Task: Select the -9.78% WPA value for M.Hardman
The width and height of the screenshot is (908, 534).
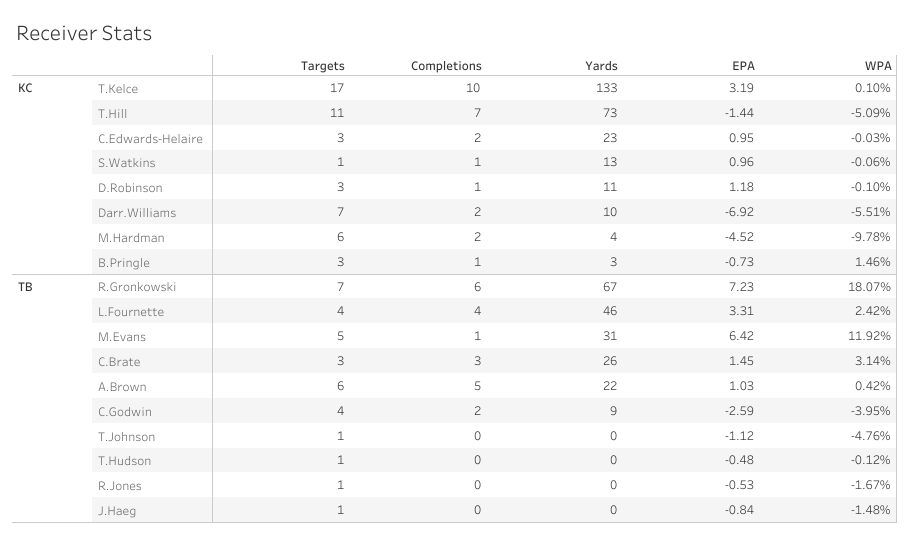Action: click(870, 238)
